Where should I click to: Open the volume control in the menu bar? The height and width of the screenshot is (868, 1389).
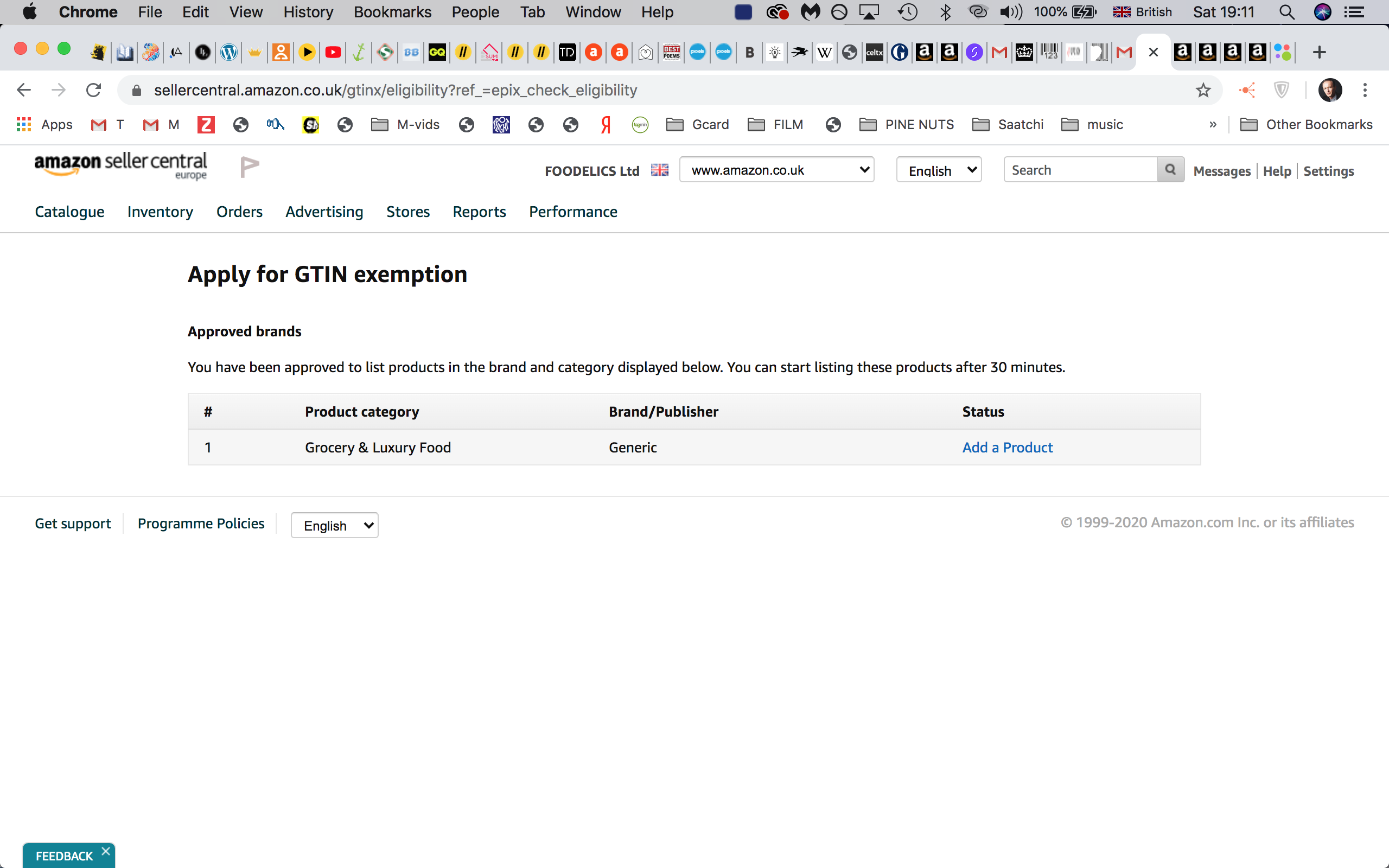click(x=1011, y=12)
